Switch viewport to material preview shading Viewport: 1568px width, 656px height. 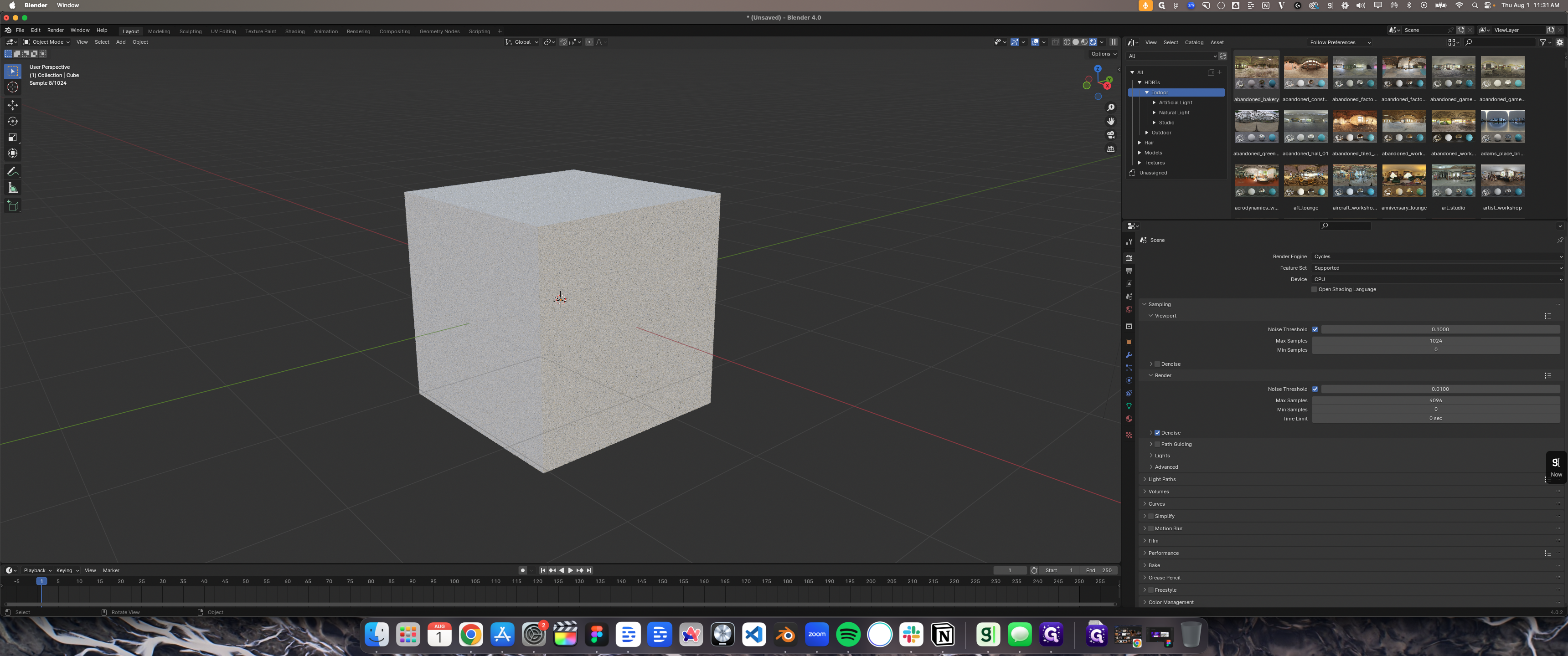click(x=1084, y=42)
